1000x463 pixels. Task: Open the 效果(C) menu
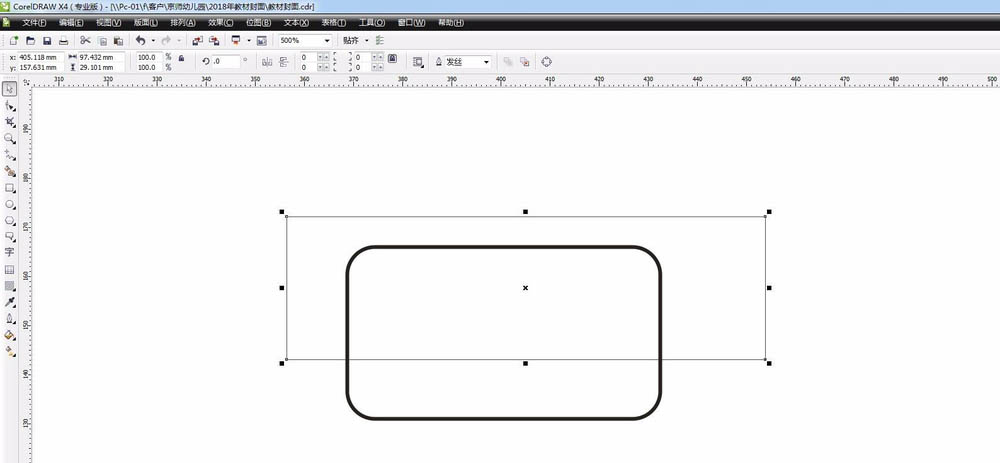click(x=221, y=22)
